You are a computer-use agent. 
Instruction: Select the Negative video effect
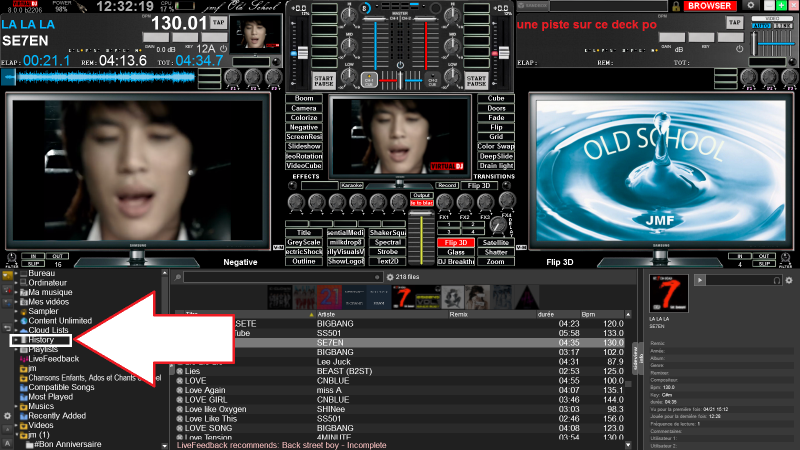click(x=304, y=128)
